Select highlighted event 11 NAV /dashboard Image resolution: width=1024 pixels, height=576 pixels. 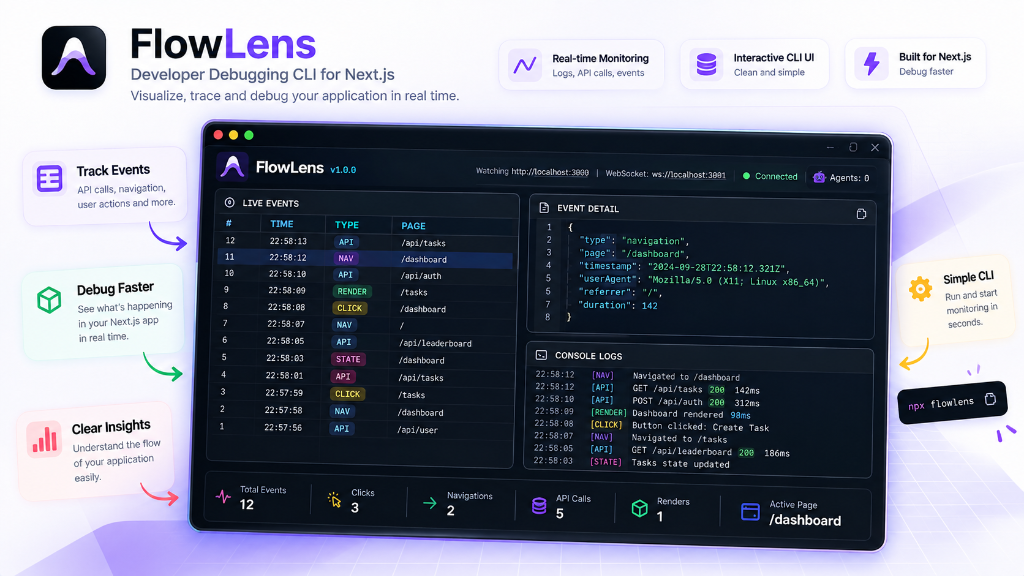coord(366,259)
